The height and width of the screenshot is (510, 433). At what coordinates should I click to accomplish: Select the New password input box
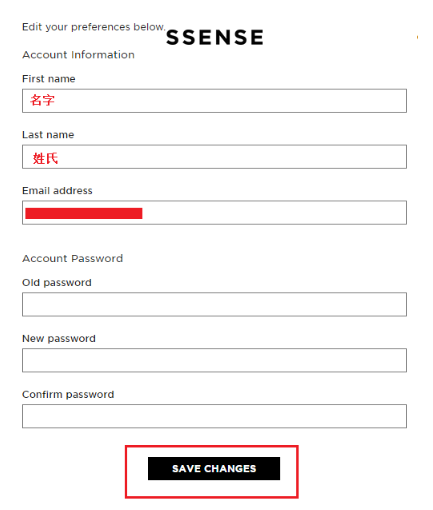tap(214, 360)
